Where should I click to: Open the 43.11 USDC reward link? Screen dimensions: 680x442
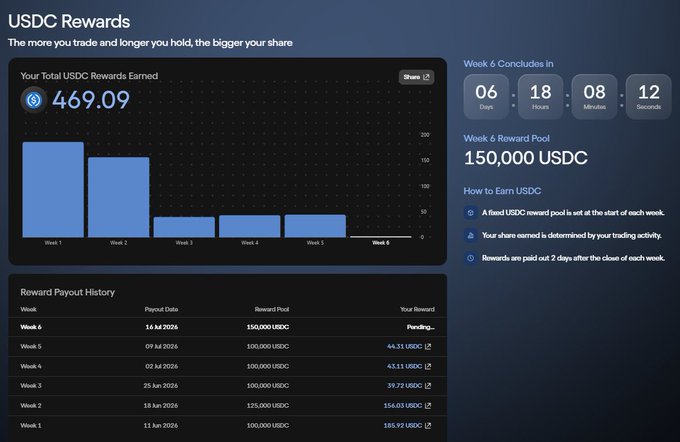click(404, 367)
